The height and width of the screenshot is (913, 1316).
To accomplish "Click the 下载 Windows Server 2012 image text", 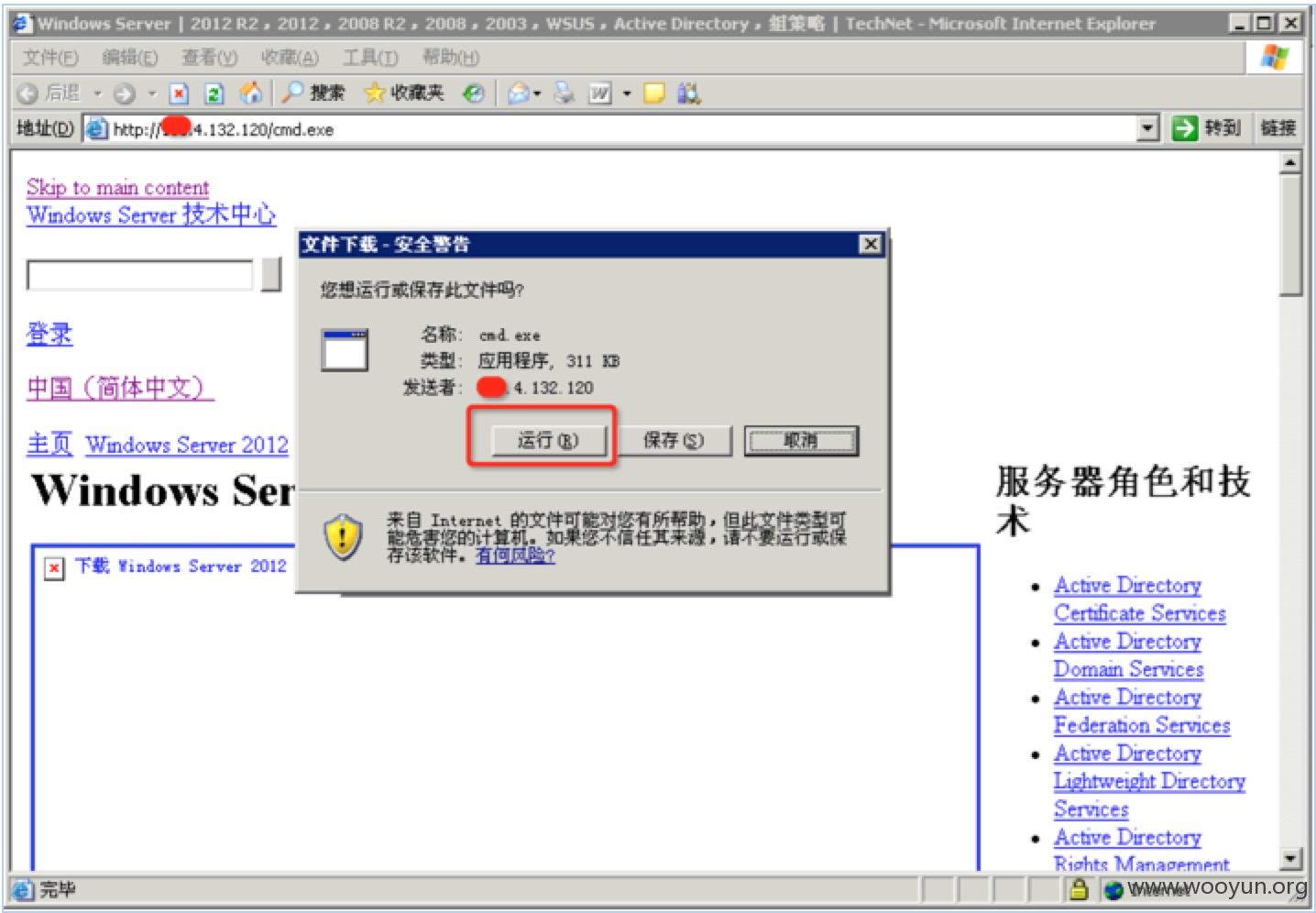I will (181, 566).
